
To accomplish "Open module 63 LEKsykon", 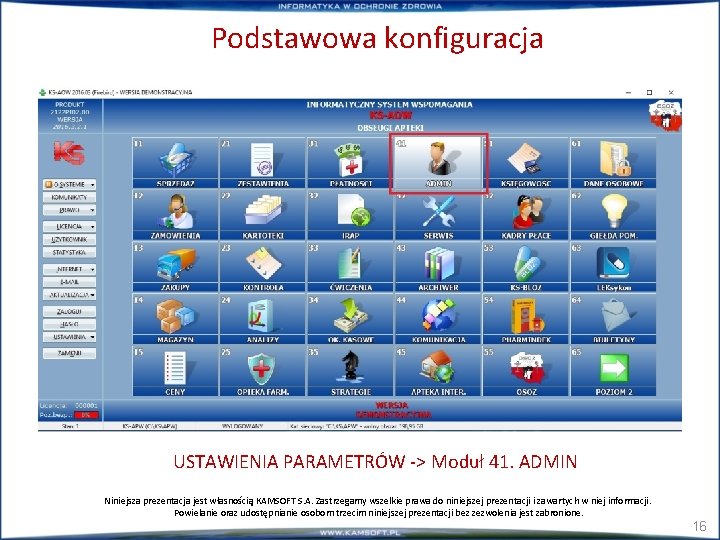I will point(613,267).
